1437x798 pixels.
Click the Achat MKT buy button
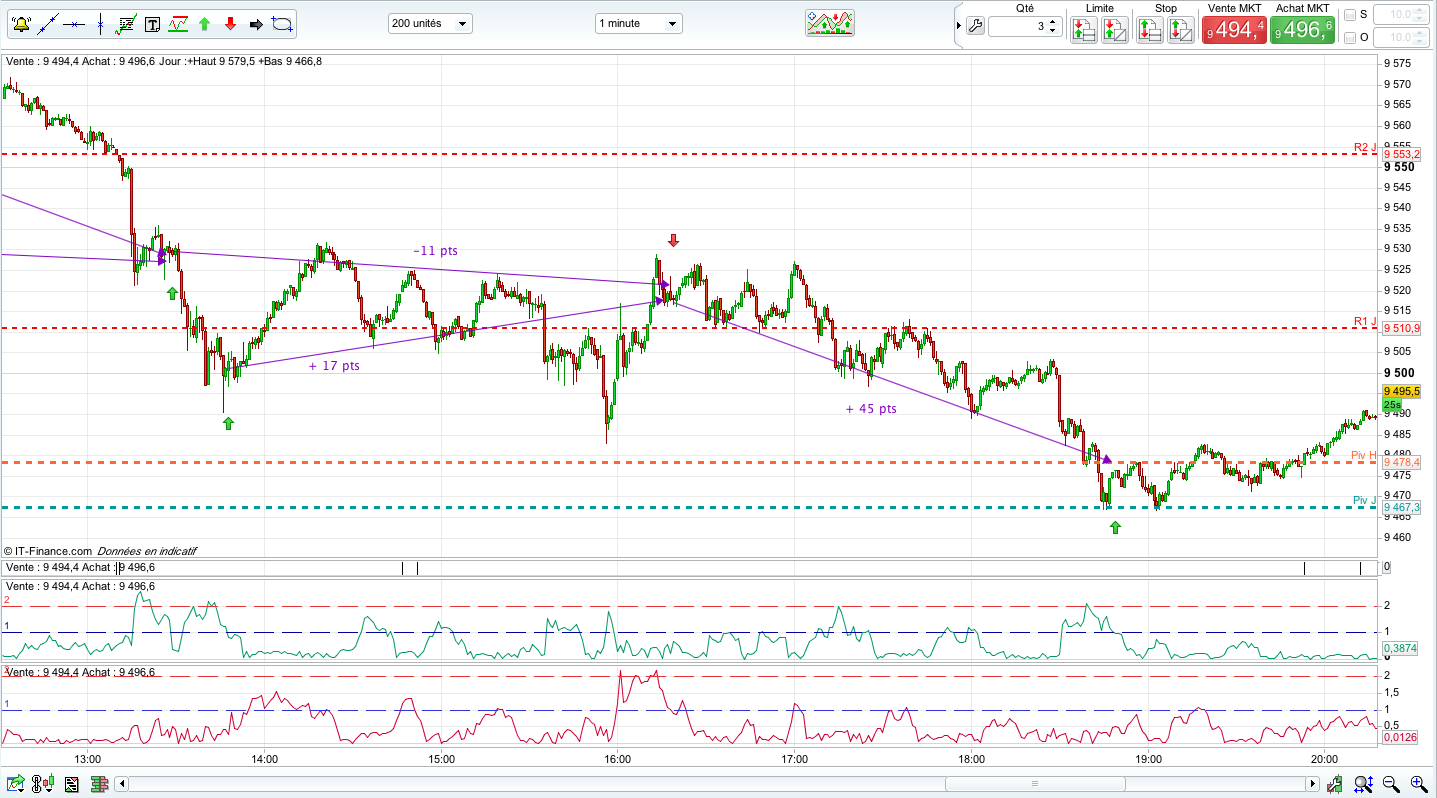click(1302, 30)
